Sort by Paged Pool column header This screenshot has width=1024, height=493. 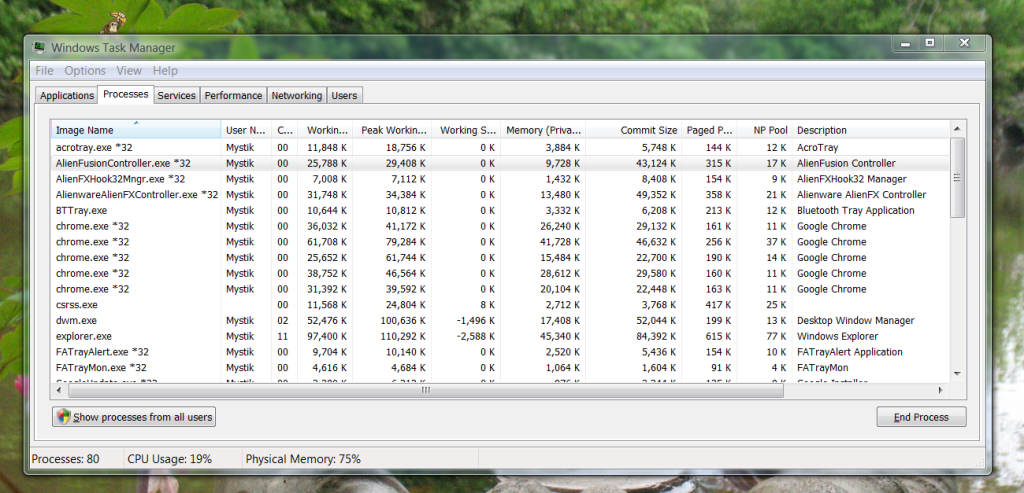pyautogui.click(x=709, y=130)
